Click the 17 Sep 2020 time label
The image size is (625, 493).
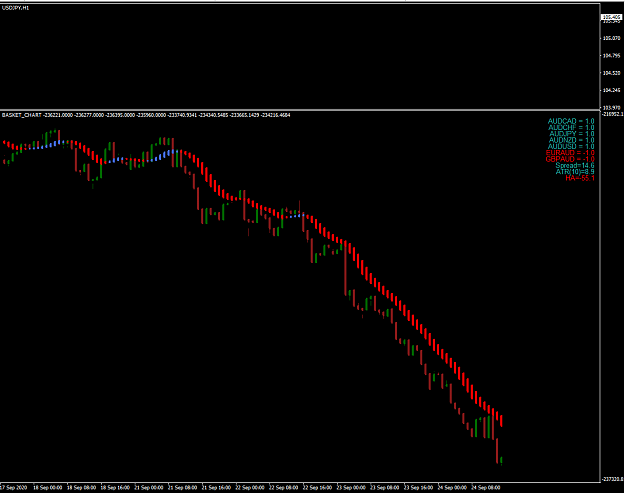[x=14, y=487]
